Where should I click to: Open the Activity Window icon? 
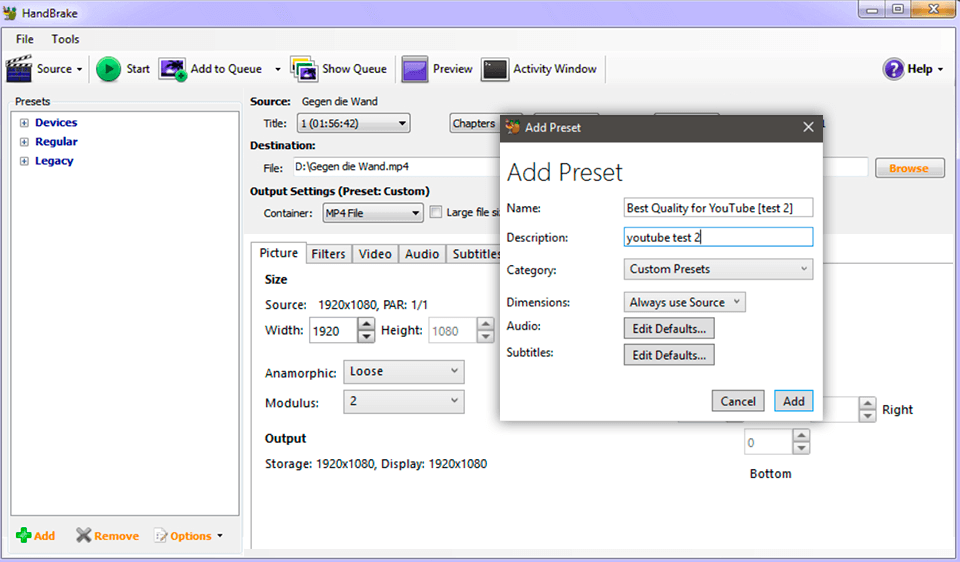495,69
